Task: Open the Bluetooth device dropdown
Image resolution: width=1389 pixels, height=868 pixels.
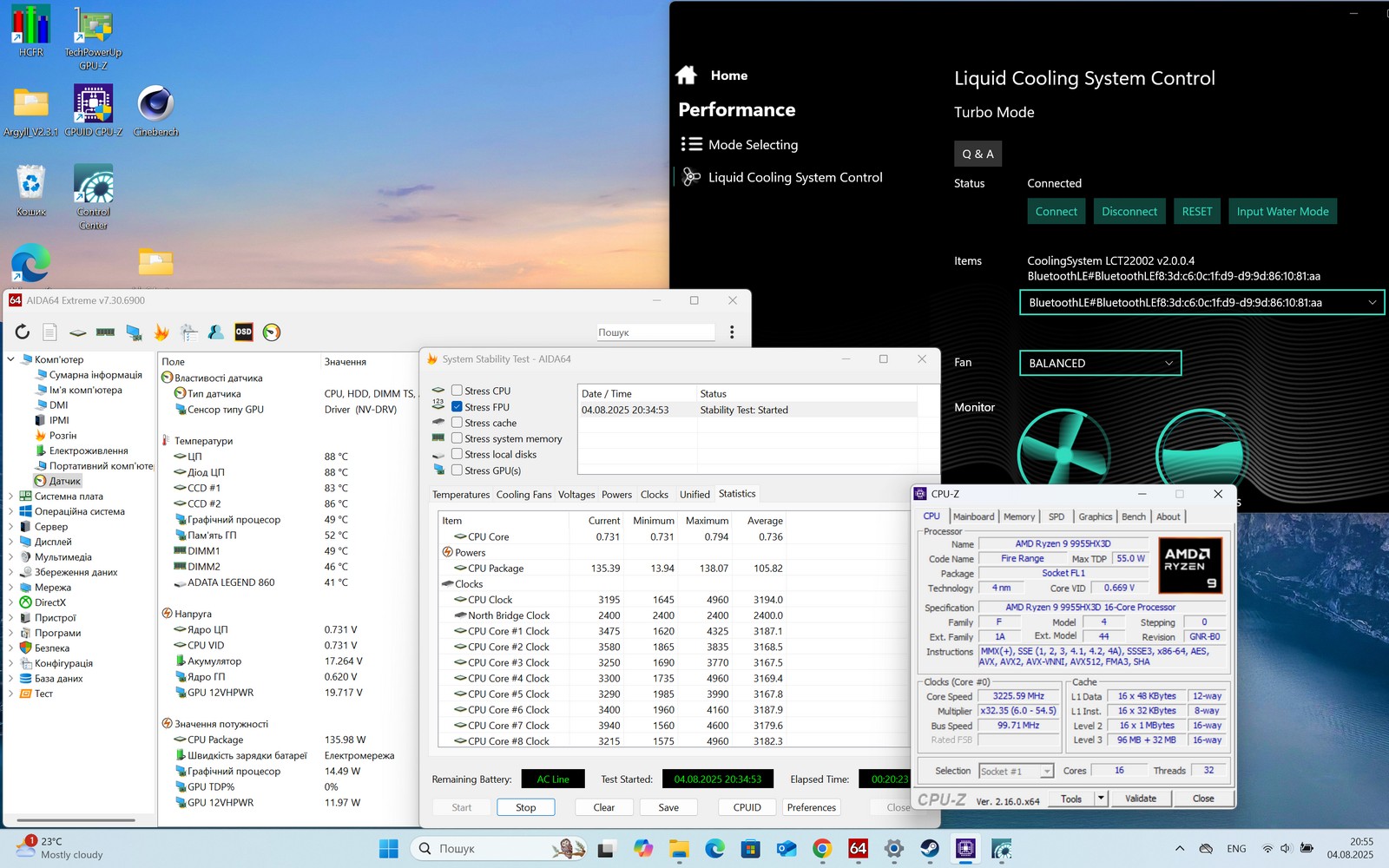Action: coord(1201,302)
